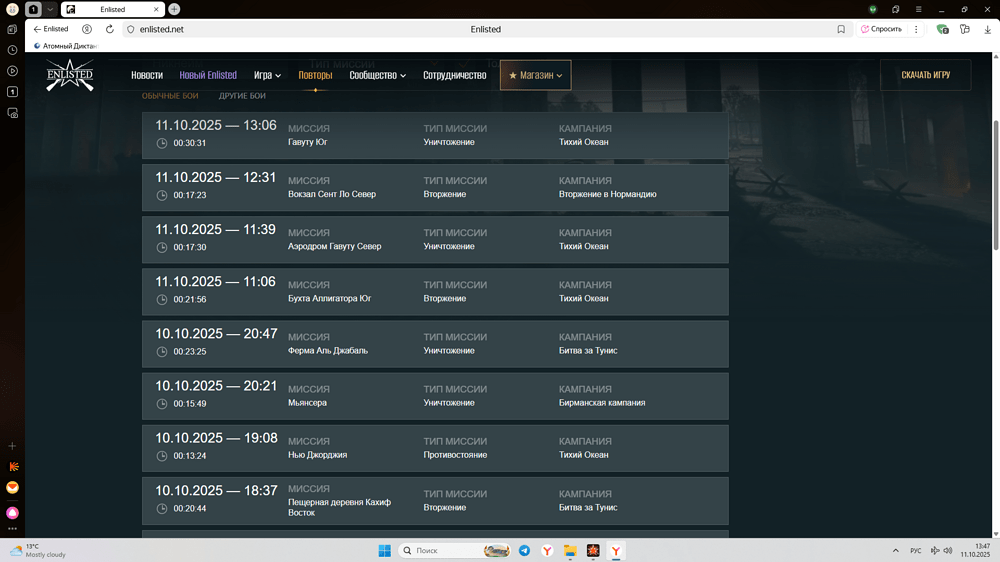Screen dimensions: 1000x562
Task: Switch to the ДРУГИЕ БОИ tab
Action: click(x=242, y=96)
